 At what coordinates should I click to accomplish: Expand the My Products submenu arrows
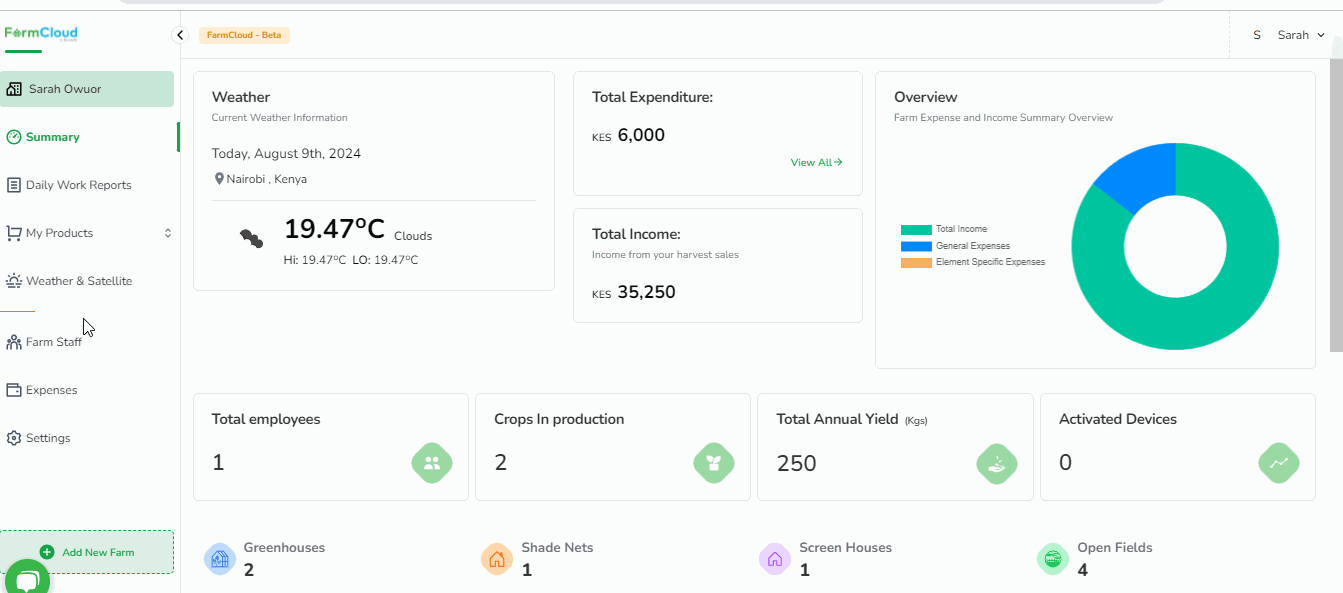click(168, 233)
